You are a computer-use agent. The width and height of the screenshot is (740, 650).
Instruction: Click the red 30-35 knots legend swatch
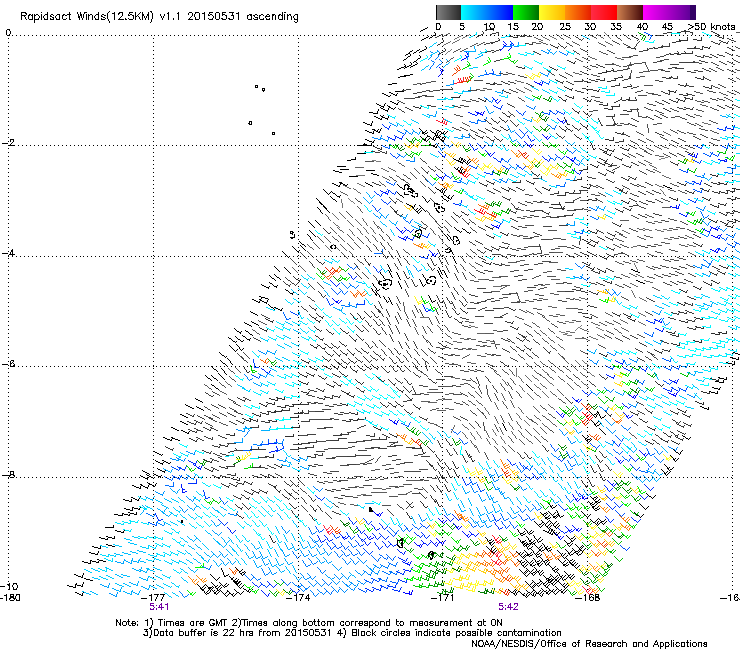pyautogui.click(x=604, y=12)
